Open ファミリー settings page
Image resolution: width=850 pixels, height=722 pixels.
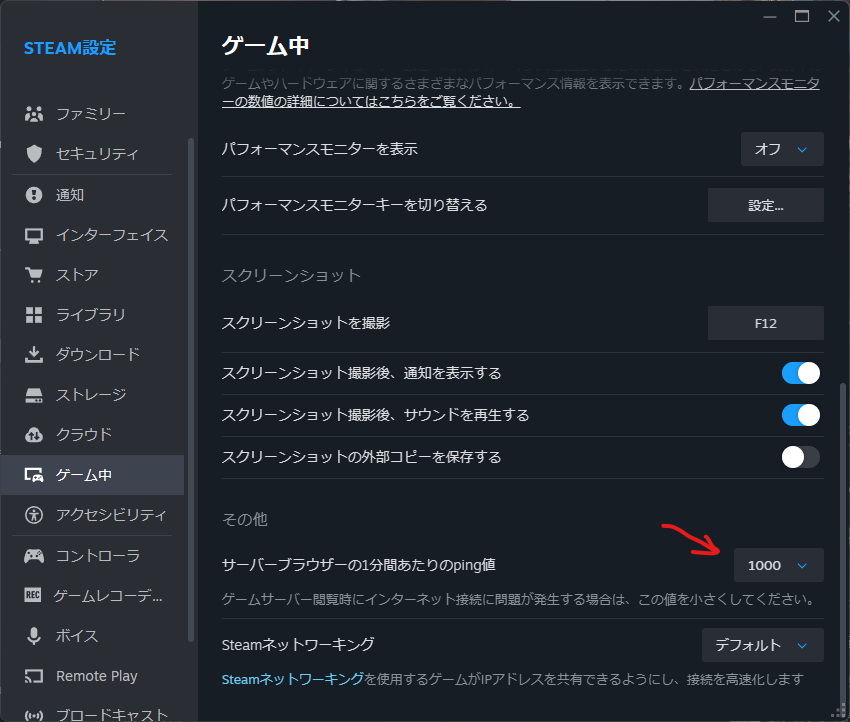click(92, 114)
